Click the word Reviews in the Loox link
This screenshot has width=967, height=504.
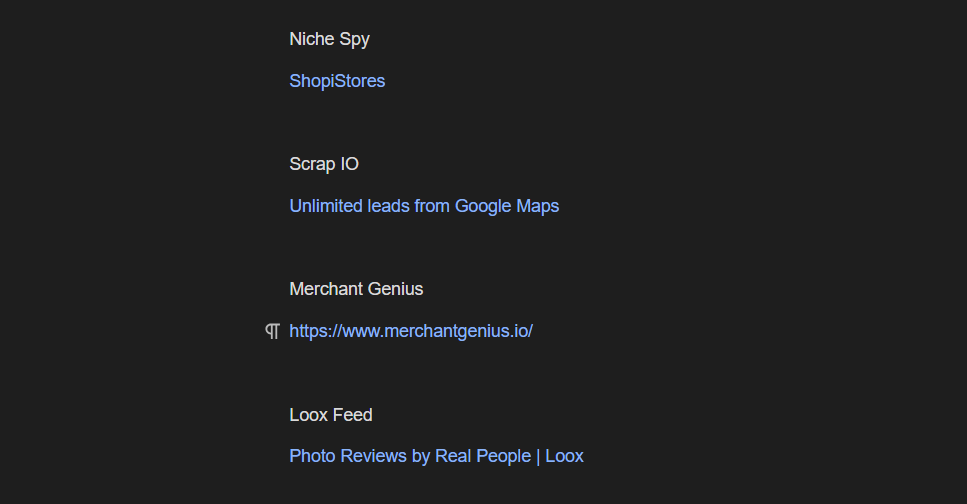pyautogui.click(x=373, y=456)
